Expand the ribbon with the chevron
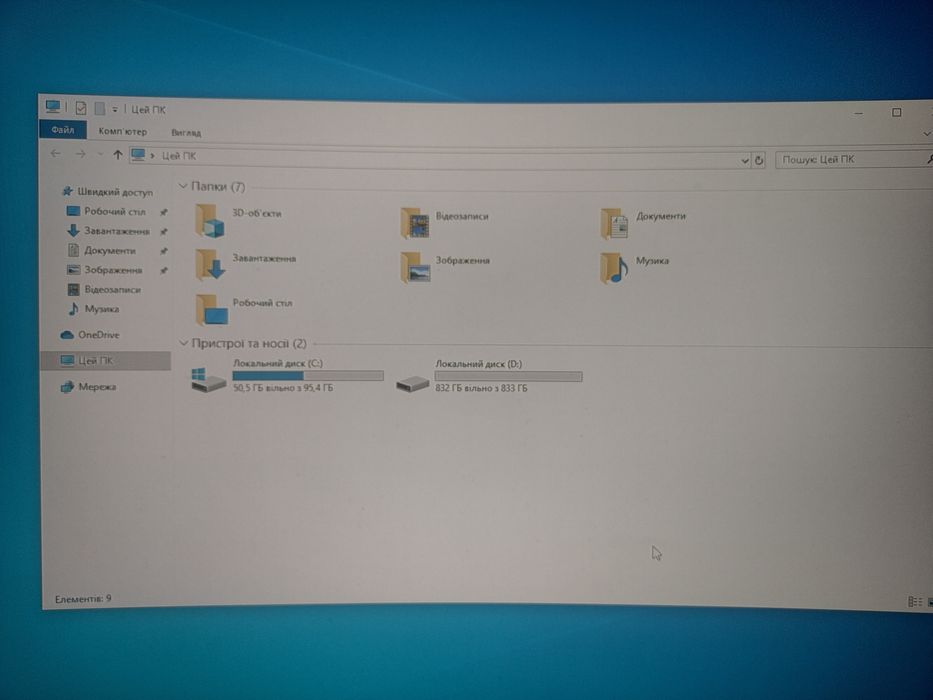This screenshot has height=700, width=933. pos(927,134)
